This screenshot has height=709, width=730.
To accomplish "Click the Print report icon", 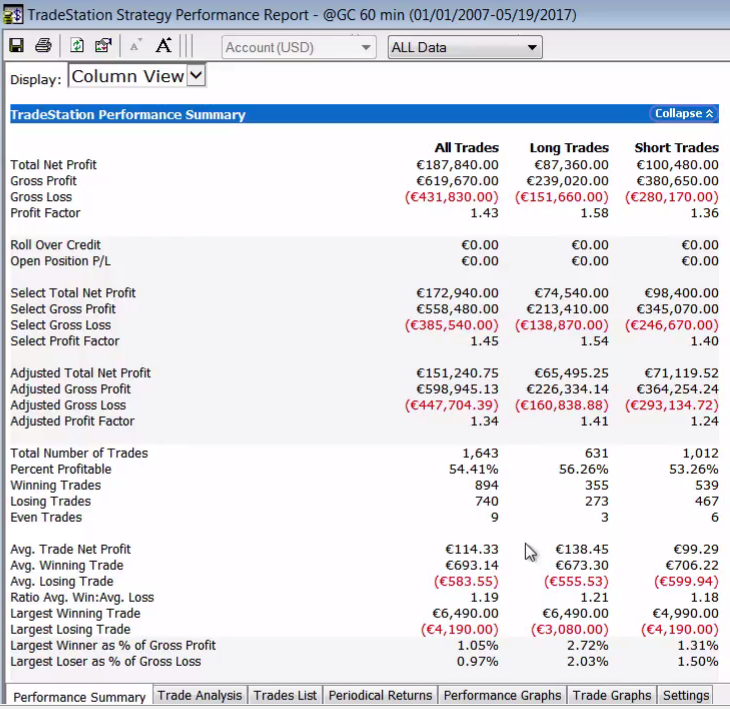I will coord(43,46).
